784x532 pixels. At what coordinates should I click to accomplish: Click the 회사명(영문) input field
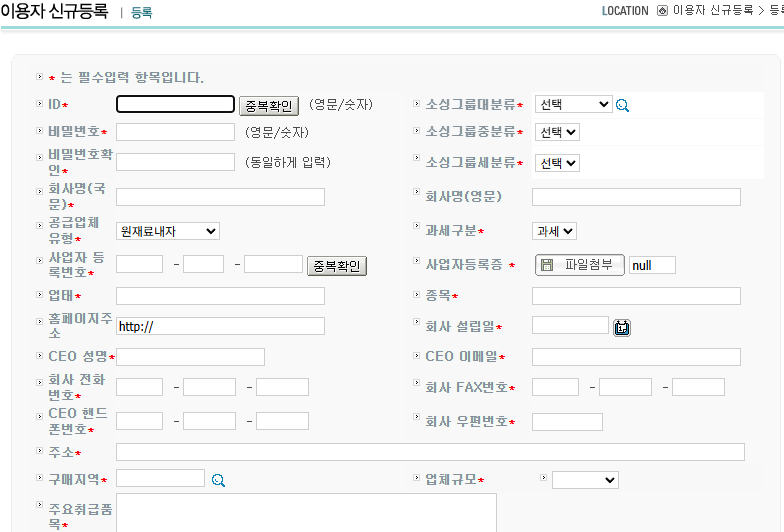click(x=636, y=197)
